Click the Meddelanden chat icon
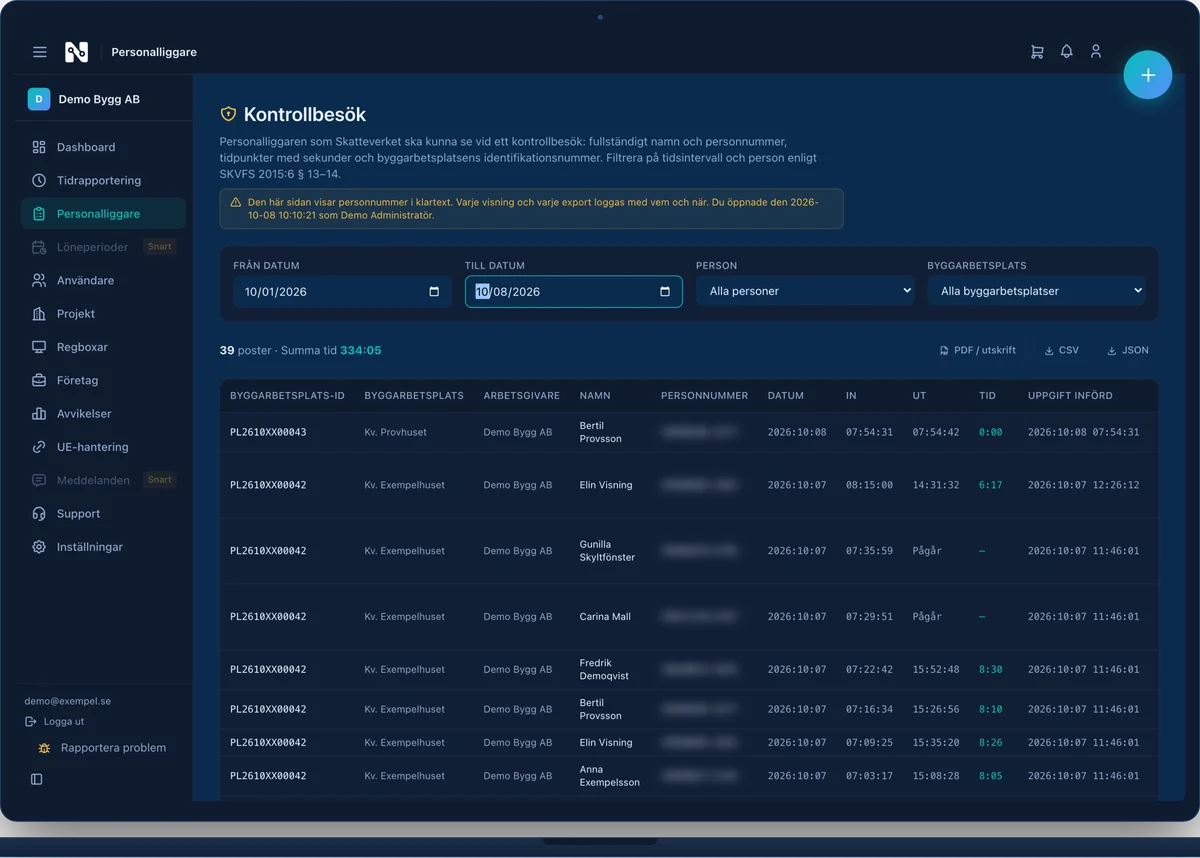Viewport: 1200px width, 858px height. pos(39,480)
